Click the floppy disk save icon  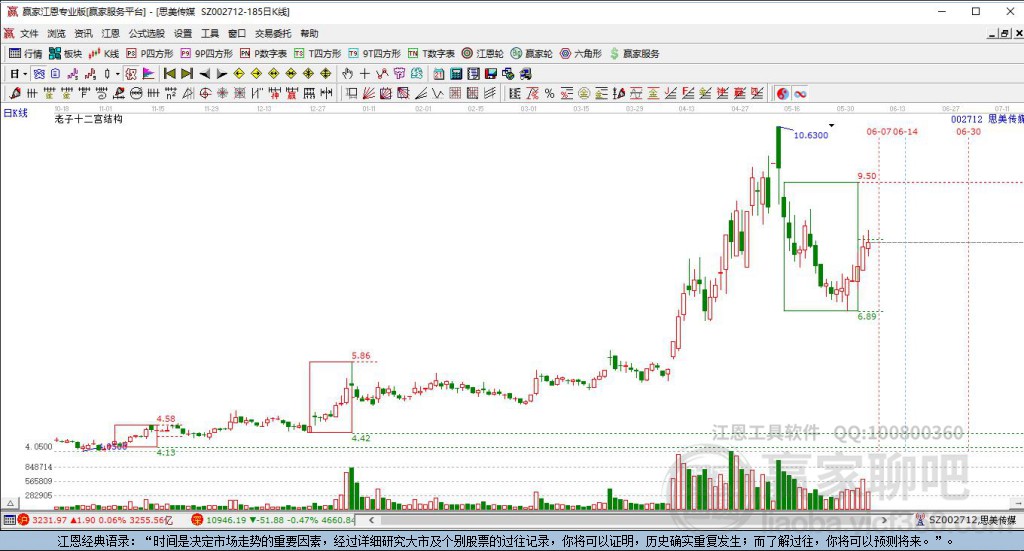(491, 74)
